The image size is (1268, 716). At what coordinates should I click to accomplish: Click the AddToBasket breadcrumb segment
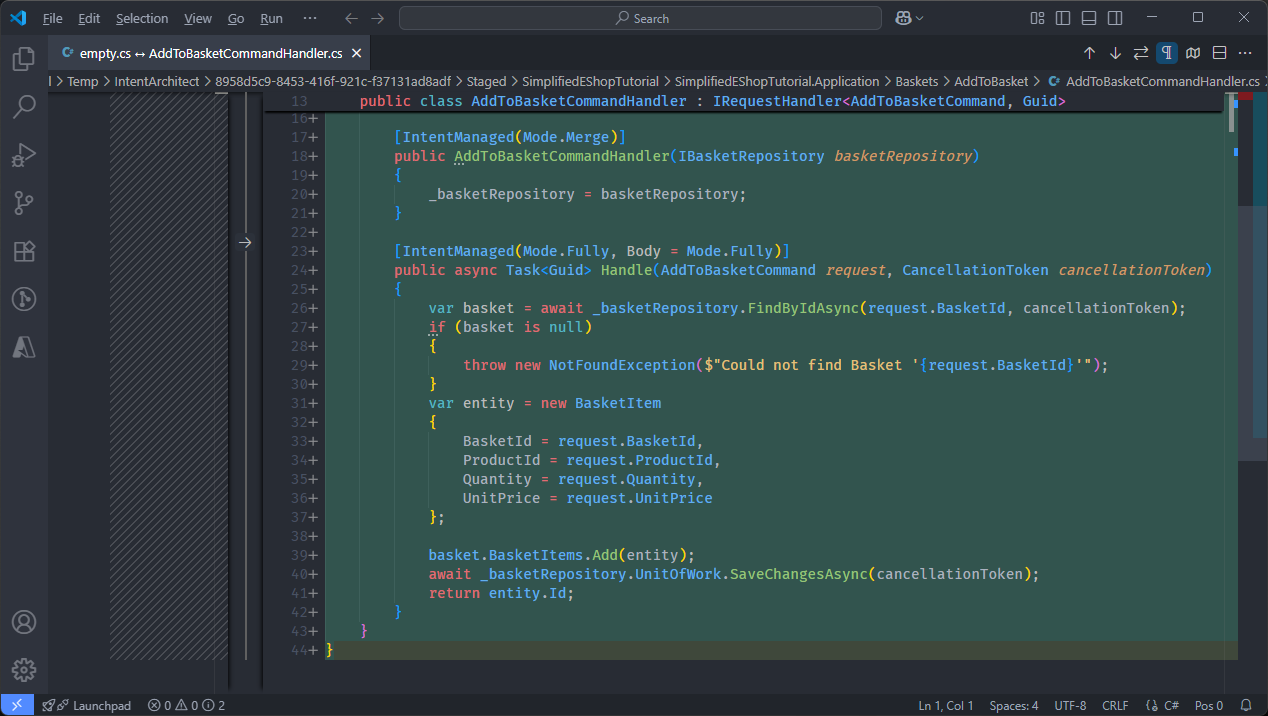pos(991,81)
